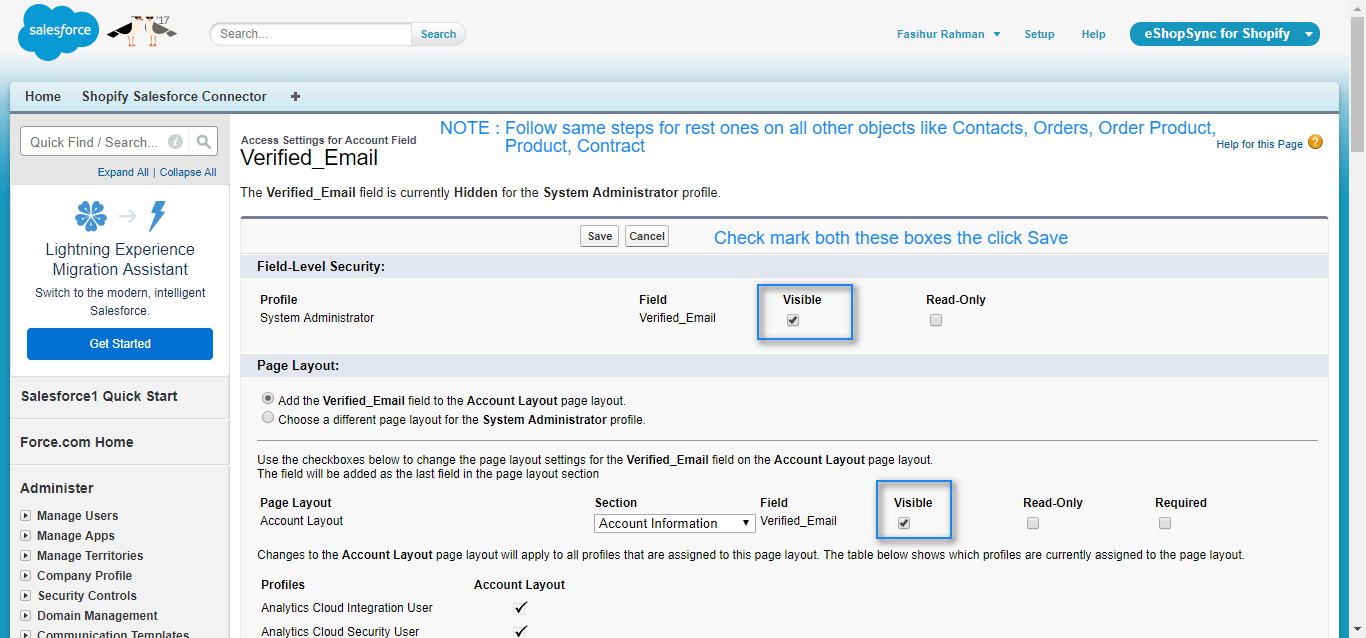1366x638 pixels.
Task: Toggle Page Layout Visible checkbox
Action: point(904,523)
